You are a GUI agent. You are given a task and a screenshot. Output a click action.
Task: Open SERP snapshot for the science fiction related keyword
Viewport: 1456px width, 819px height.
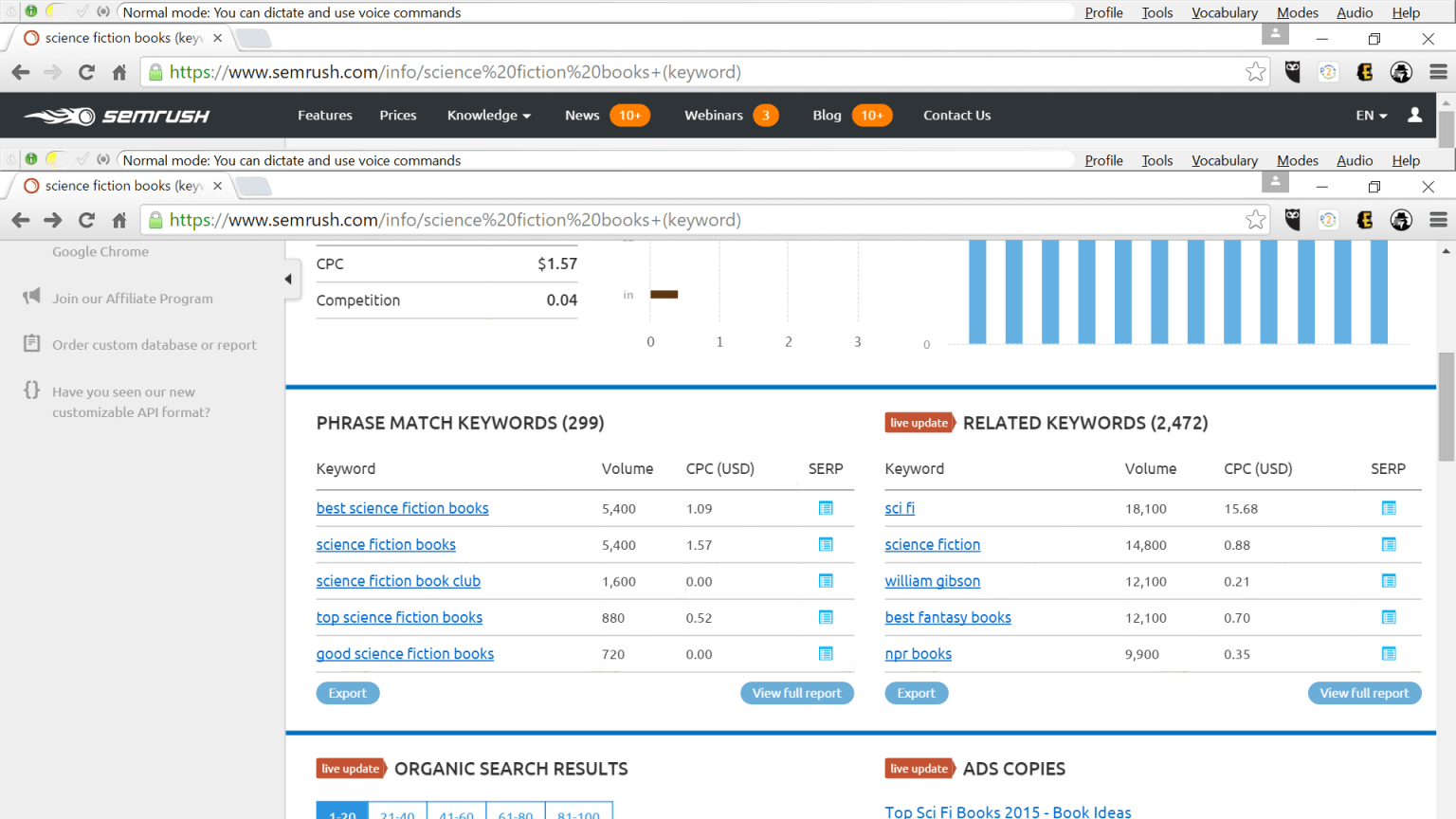coord(1389,544)
